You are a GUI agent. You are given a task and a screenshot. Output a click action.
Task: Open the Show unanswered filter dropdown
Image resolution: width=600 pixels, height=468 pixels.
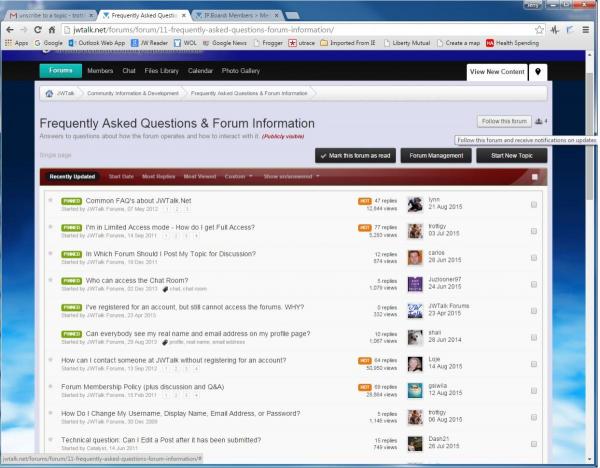coord(291,176)
